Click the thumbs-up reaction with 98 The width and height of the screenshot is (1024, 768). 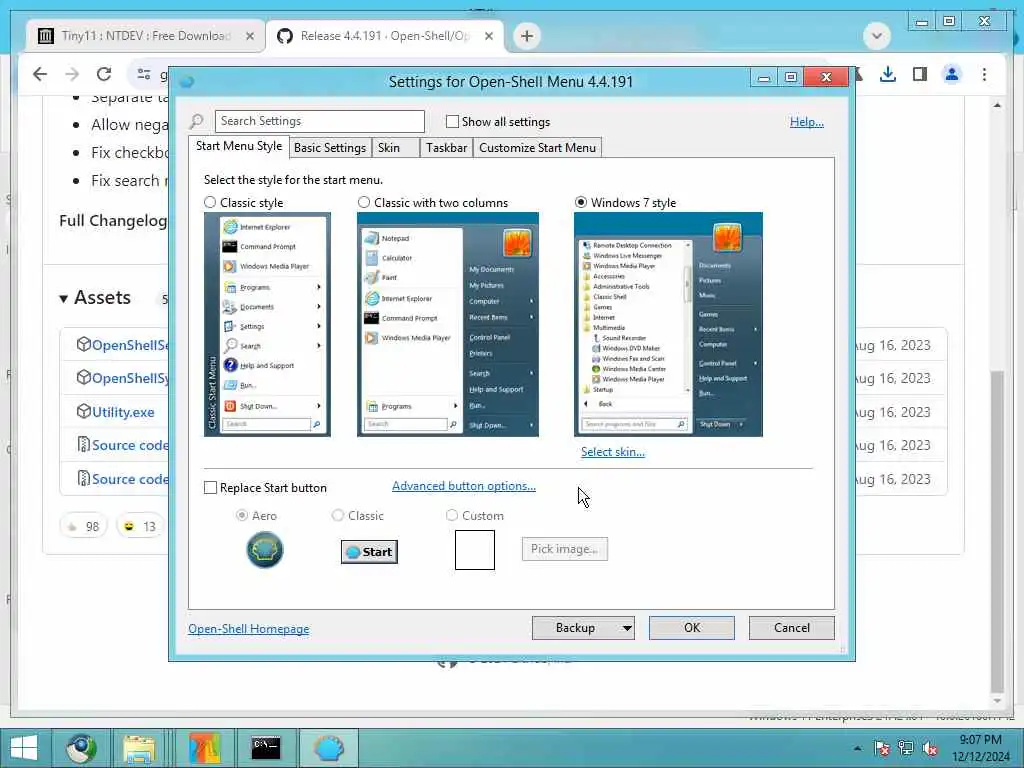[x=84, y=526]
